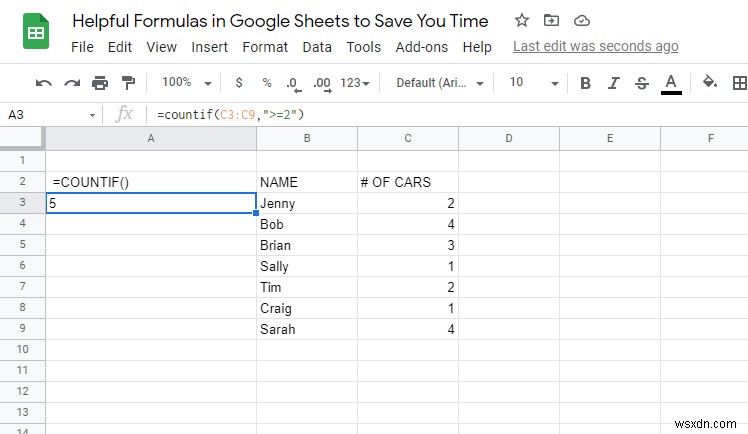Toggle bold formatting
This screenshot has height=434, width=748.
point(585,83)
